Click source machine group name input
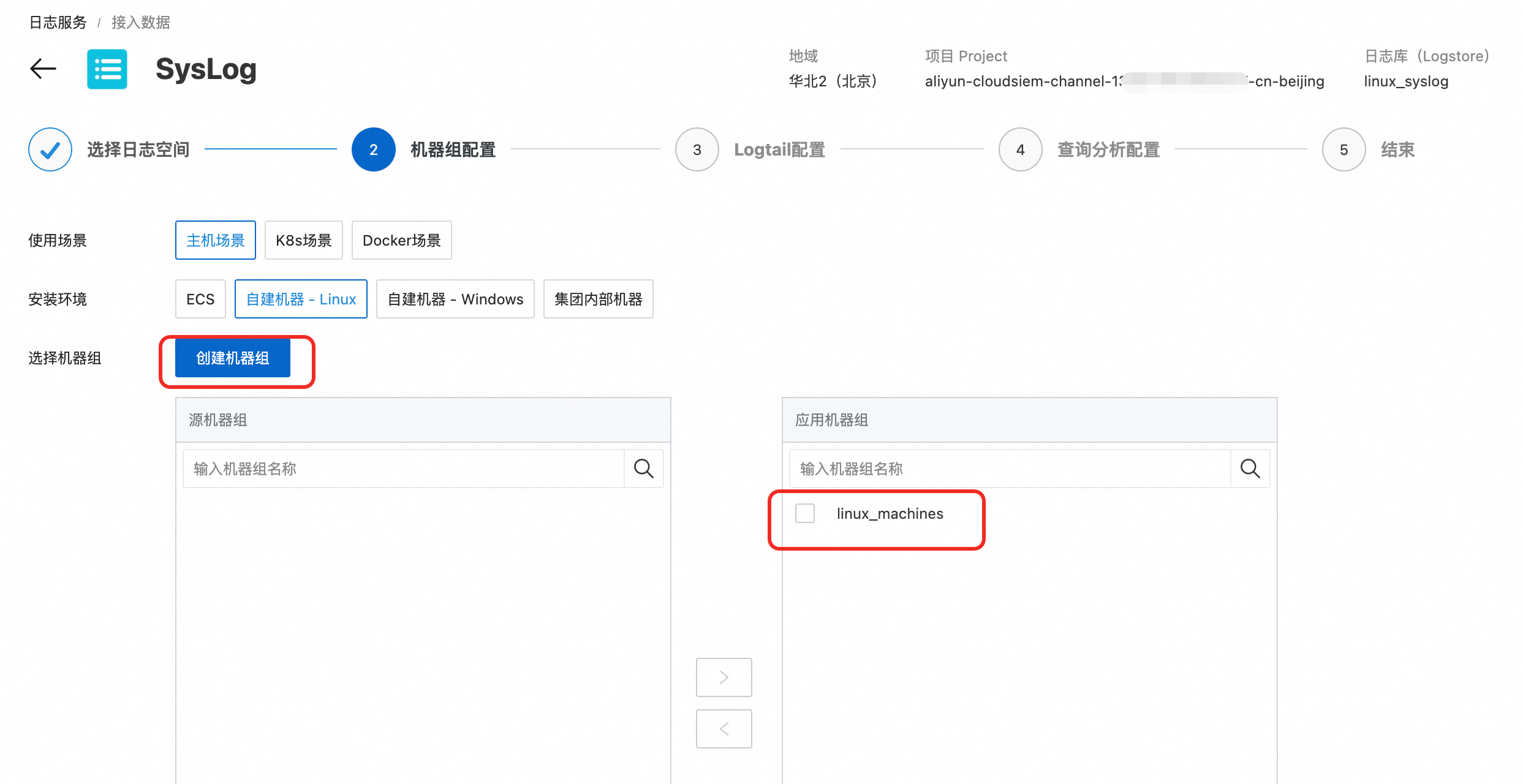The image size is (1523, 784). (404, 469)
